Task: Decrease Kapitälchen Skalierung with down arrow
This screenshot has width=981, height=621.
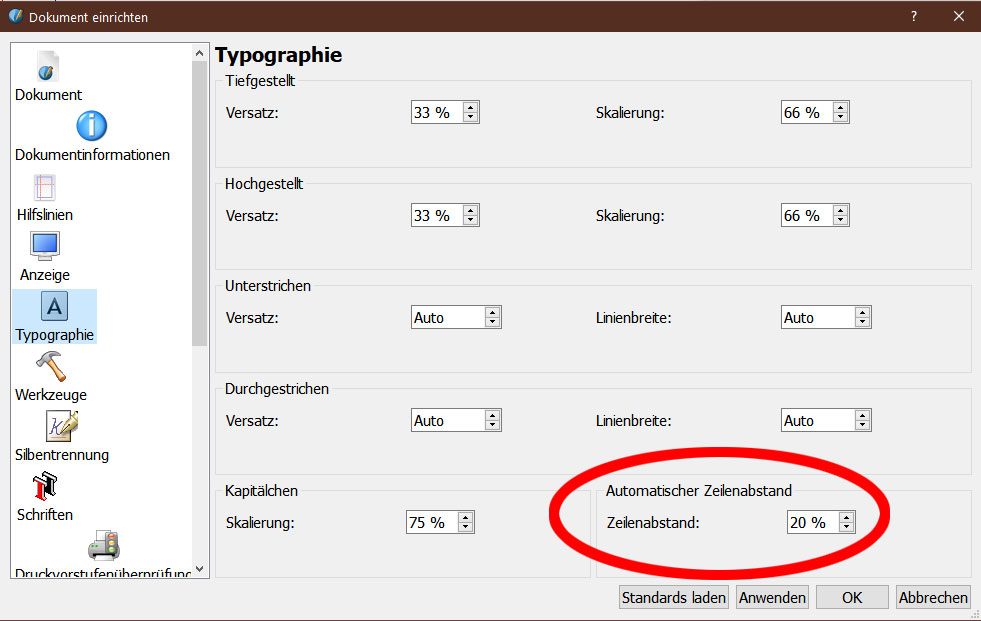Action: 465,528
